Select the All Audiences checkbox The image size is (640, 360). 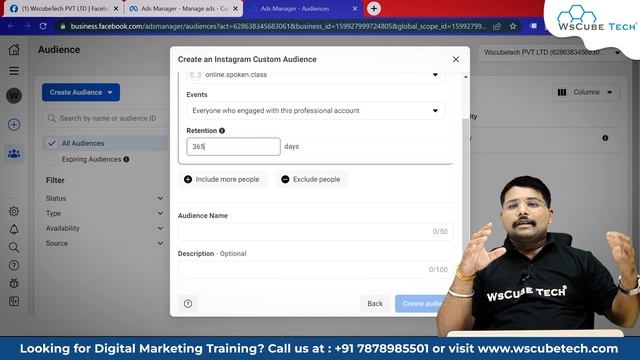pyautogui.click(x=51, y=143)
